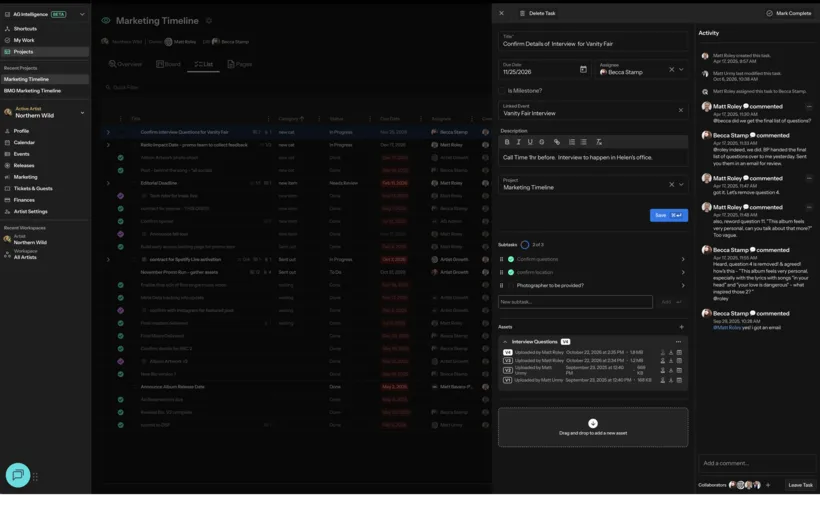Add a new asset with the plus icon

(681, 327)
